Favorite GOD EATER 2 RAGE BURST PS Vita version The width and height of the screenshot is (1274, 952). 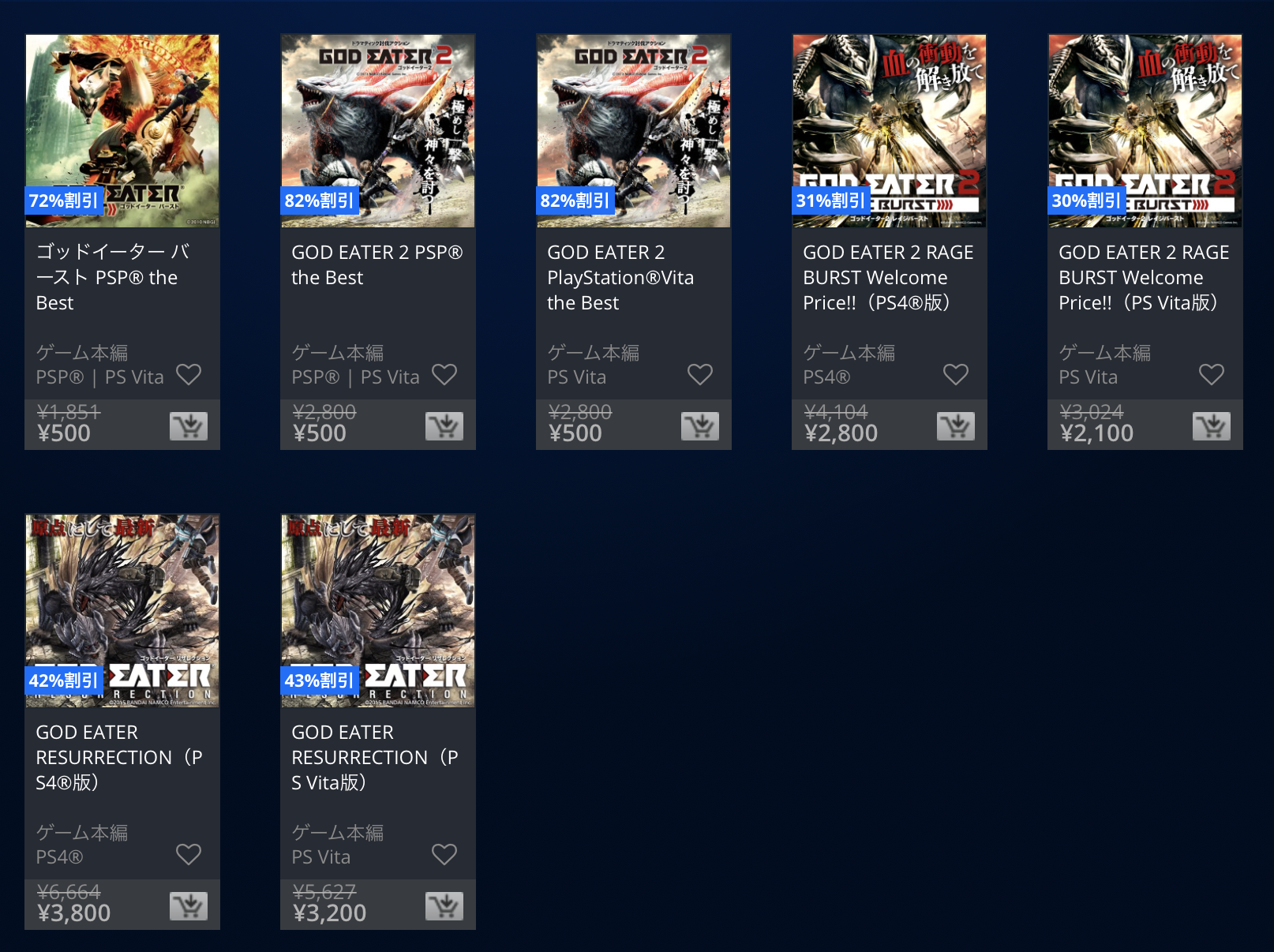click(1212, 374)
